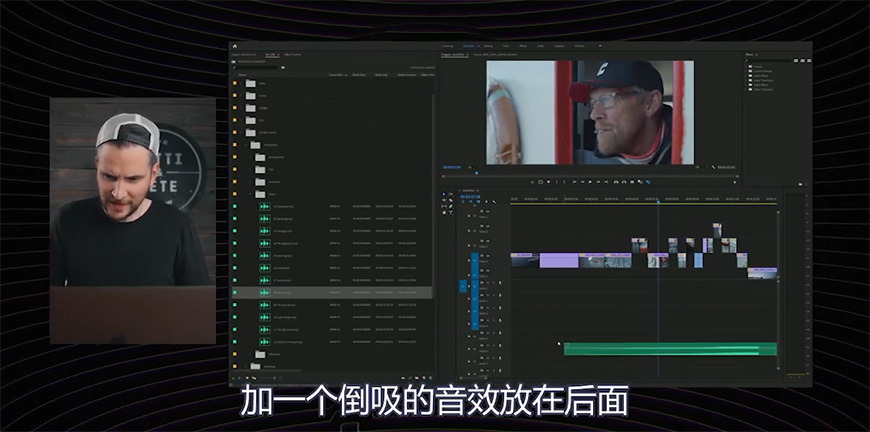Expand the Video Effects folder

coord(746,85)
